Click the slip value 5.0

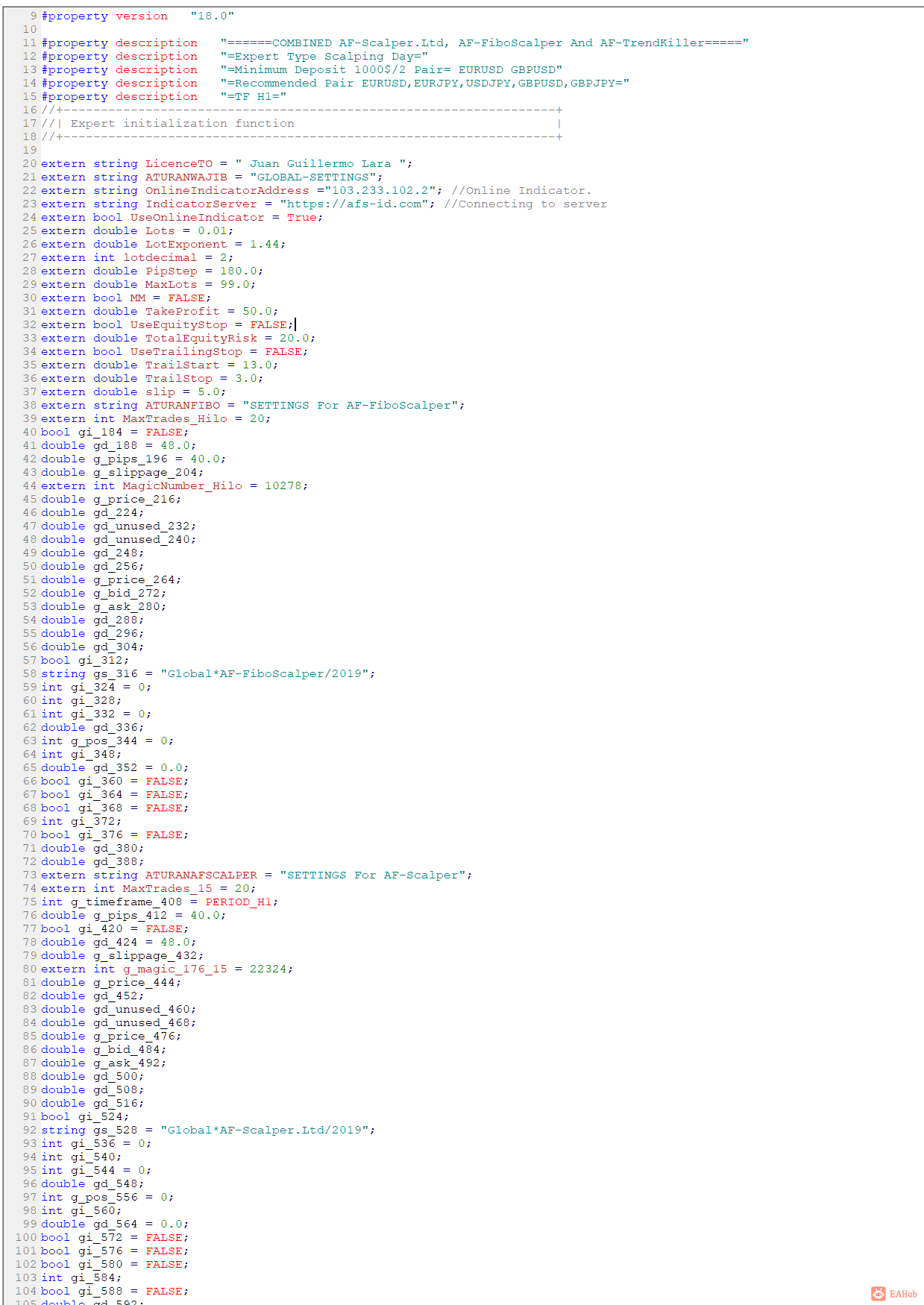[208, 391]
